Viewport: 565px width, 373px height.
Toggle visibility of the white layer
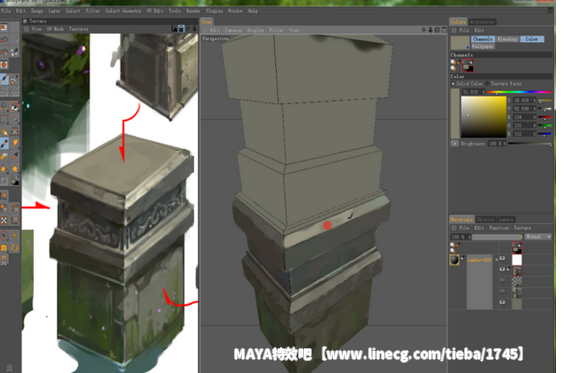pos(502,258)
